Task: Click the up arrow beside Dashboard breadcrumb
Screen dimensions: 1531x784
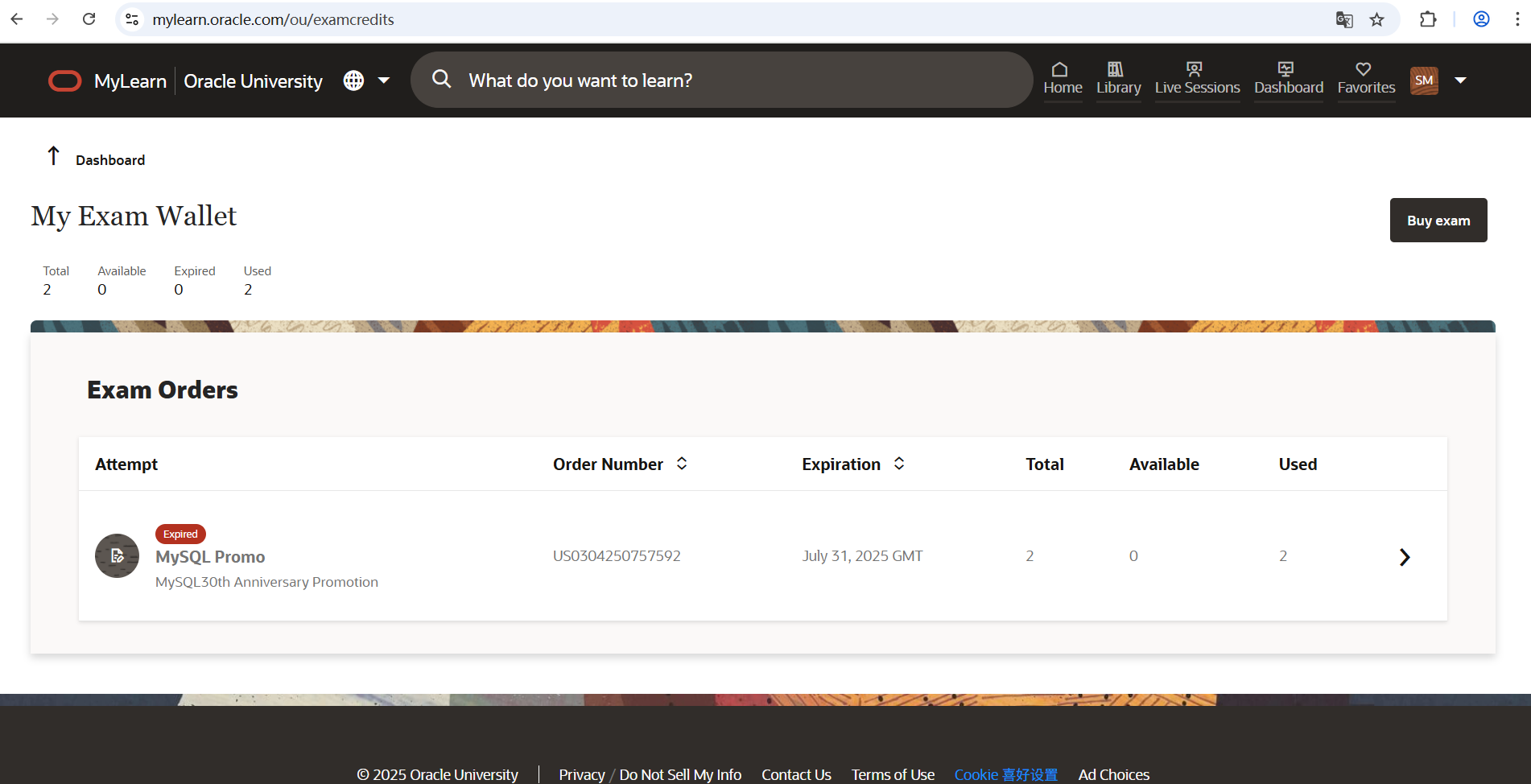Action: tap(54, 155)
